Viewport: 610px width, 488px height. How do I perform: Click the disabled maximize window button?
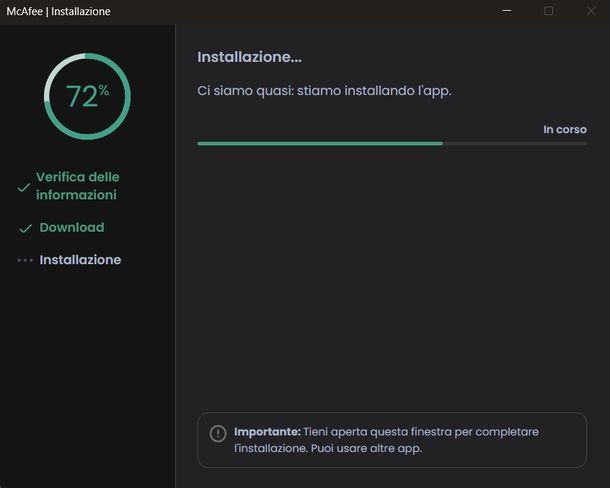(549, 11)
